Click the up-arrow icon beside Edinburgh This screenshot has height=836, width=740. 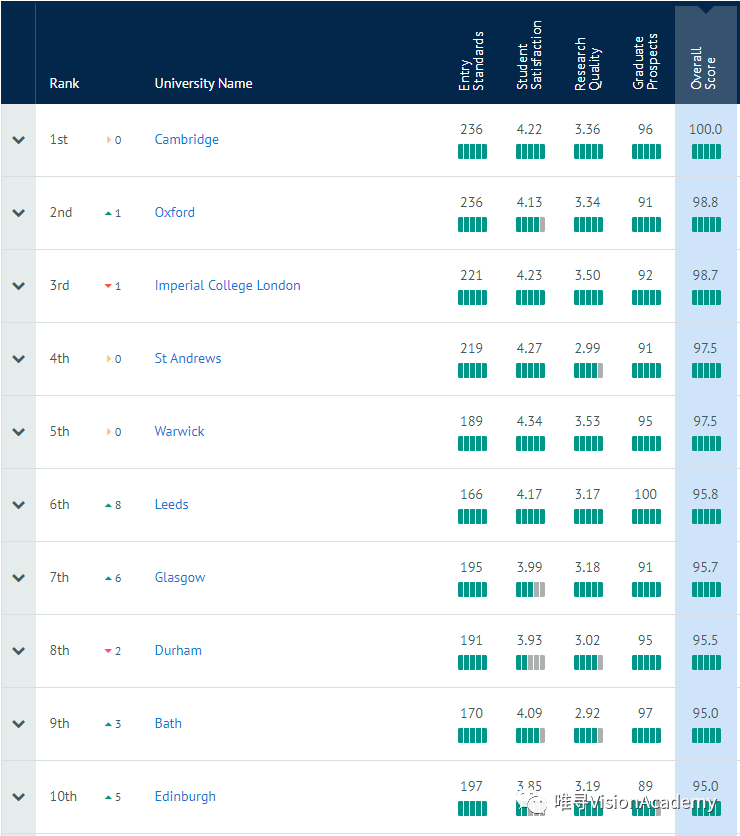[110, 796]
